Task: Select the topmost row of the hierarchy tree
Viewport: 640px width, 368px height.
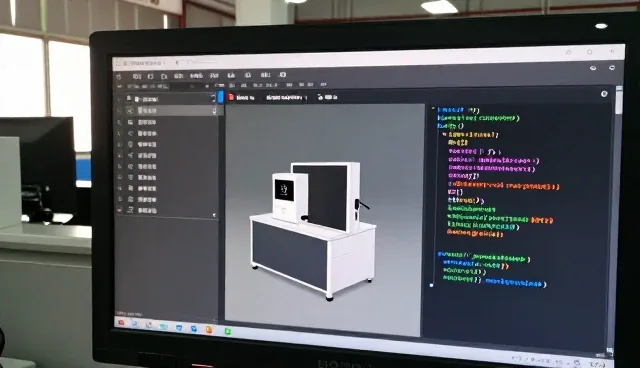Action: click(167, 99)
